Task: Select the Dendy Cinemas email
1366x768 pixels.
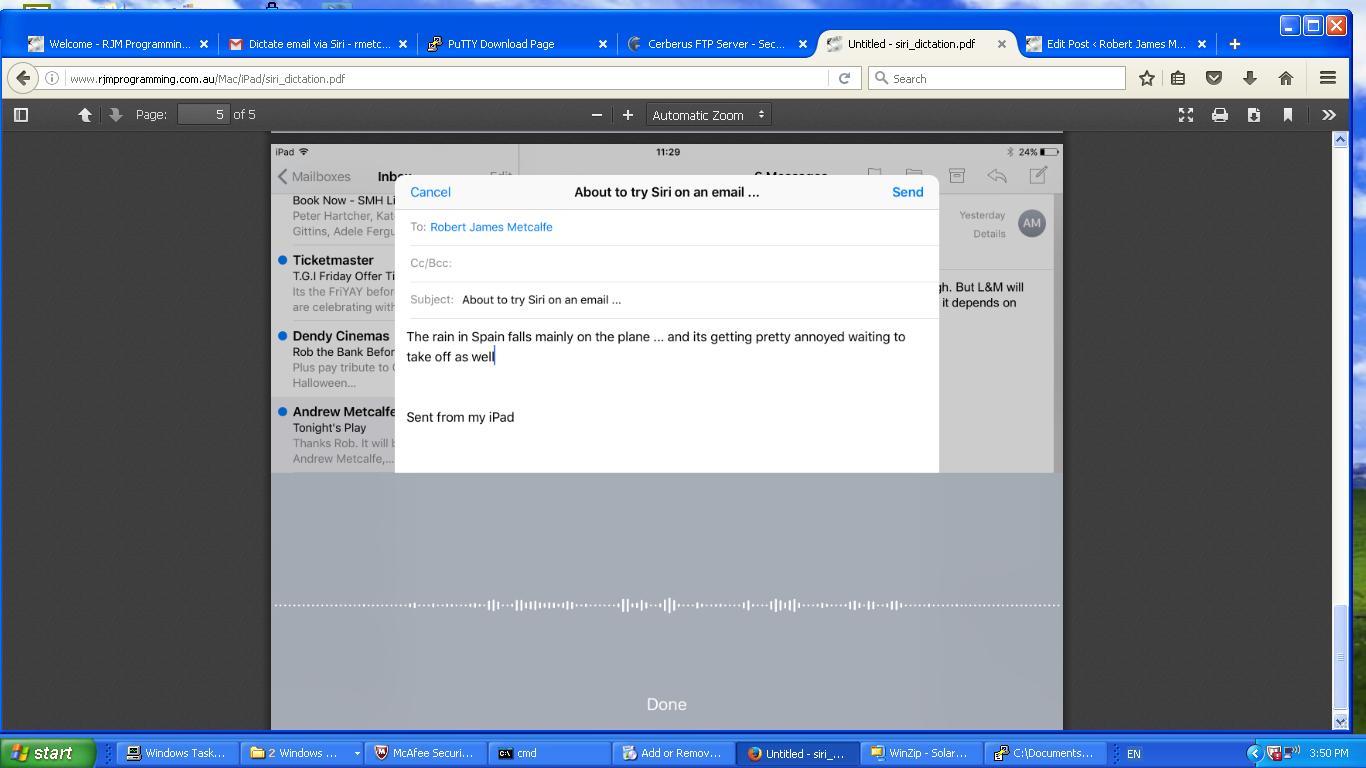Action: pyautogui.click(x=334, y=359)
